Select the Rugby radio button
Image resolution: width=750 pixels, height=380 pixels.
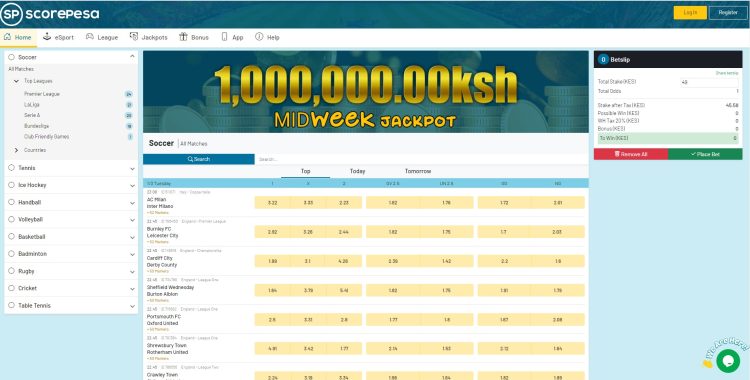pos(11,271)
